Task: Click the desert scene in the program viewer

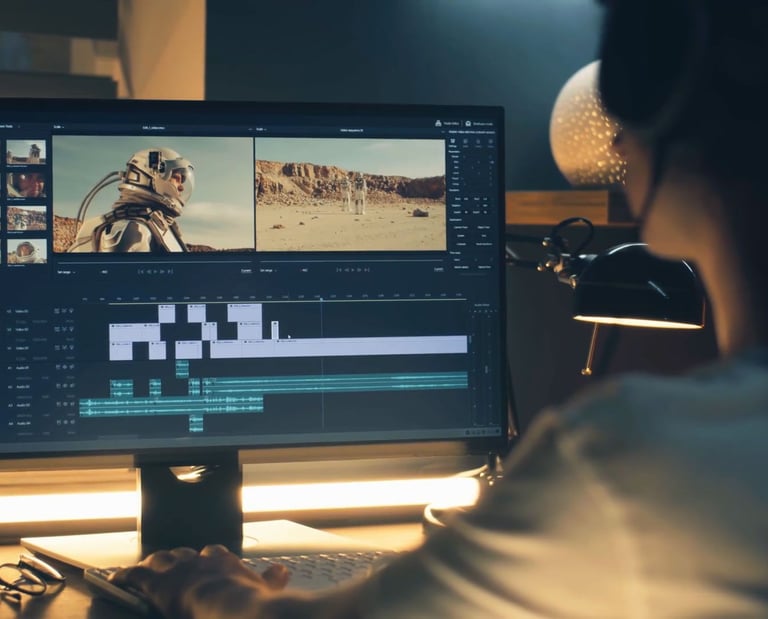Action: point(351,194)
